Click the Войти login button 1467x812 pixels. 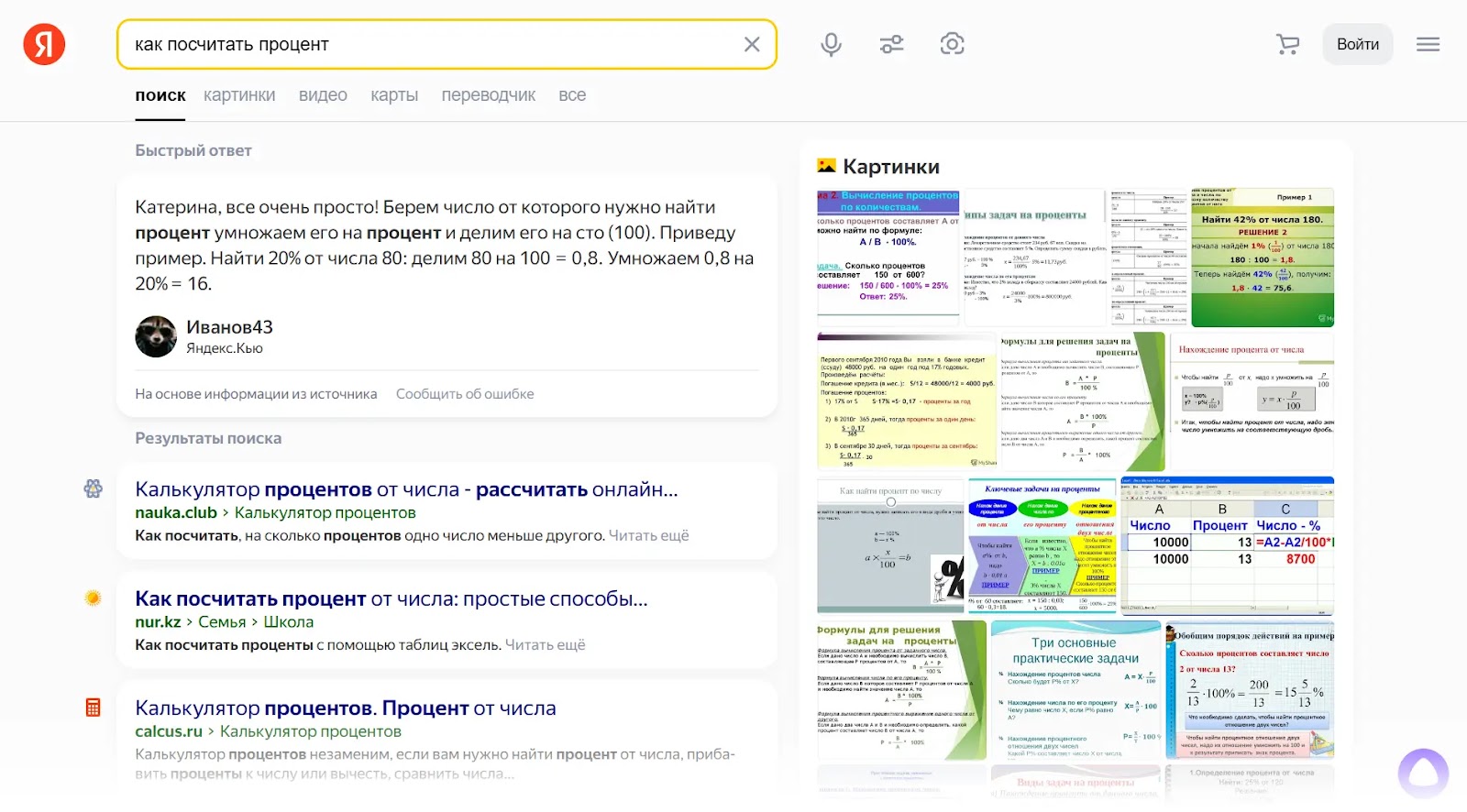tap(1358, 44)
